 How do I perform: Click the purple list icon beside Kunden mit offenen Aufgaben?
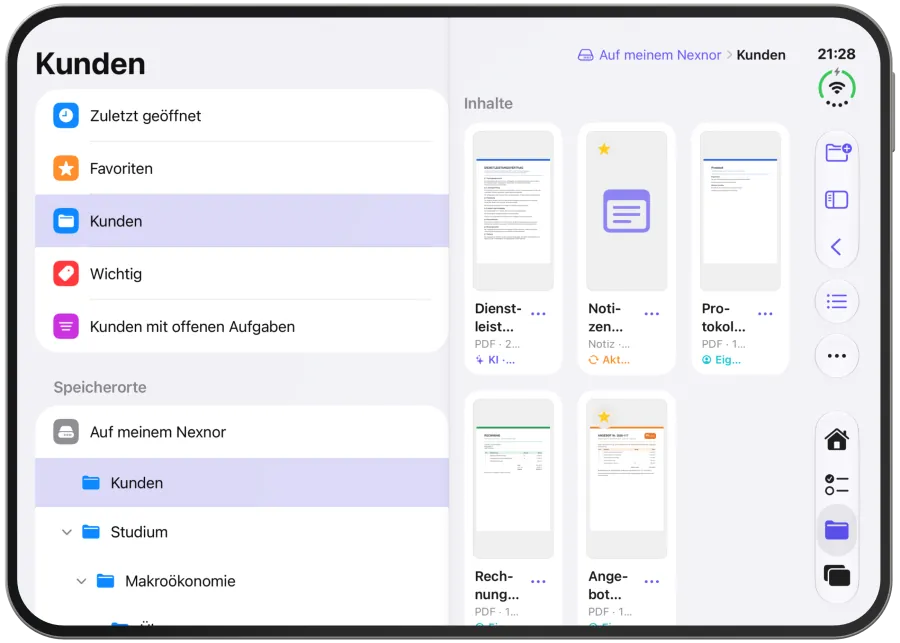(66, 327)
